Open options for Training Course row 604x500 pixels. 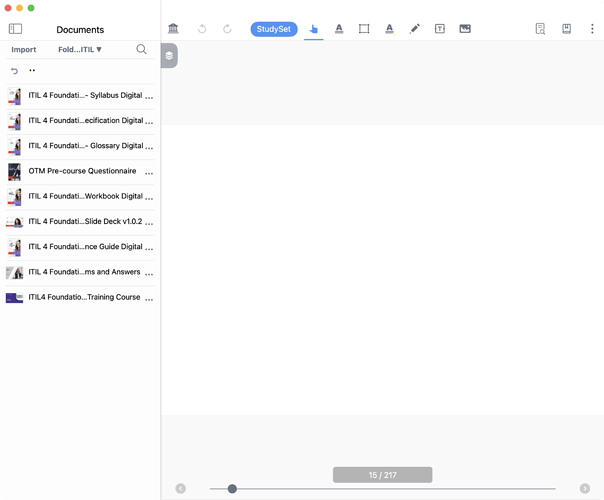click(149, 299)
